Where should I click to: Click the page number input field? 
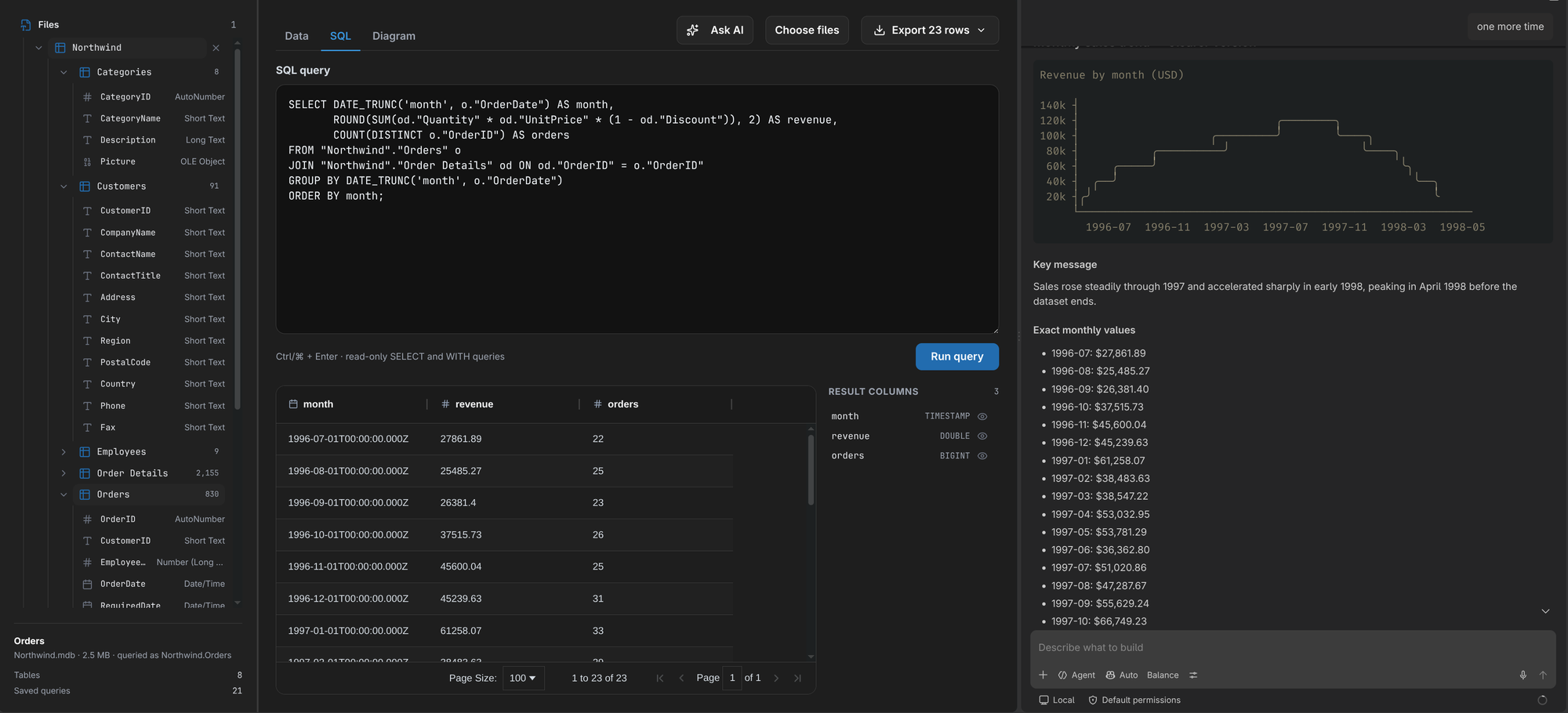coord(732,679)
